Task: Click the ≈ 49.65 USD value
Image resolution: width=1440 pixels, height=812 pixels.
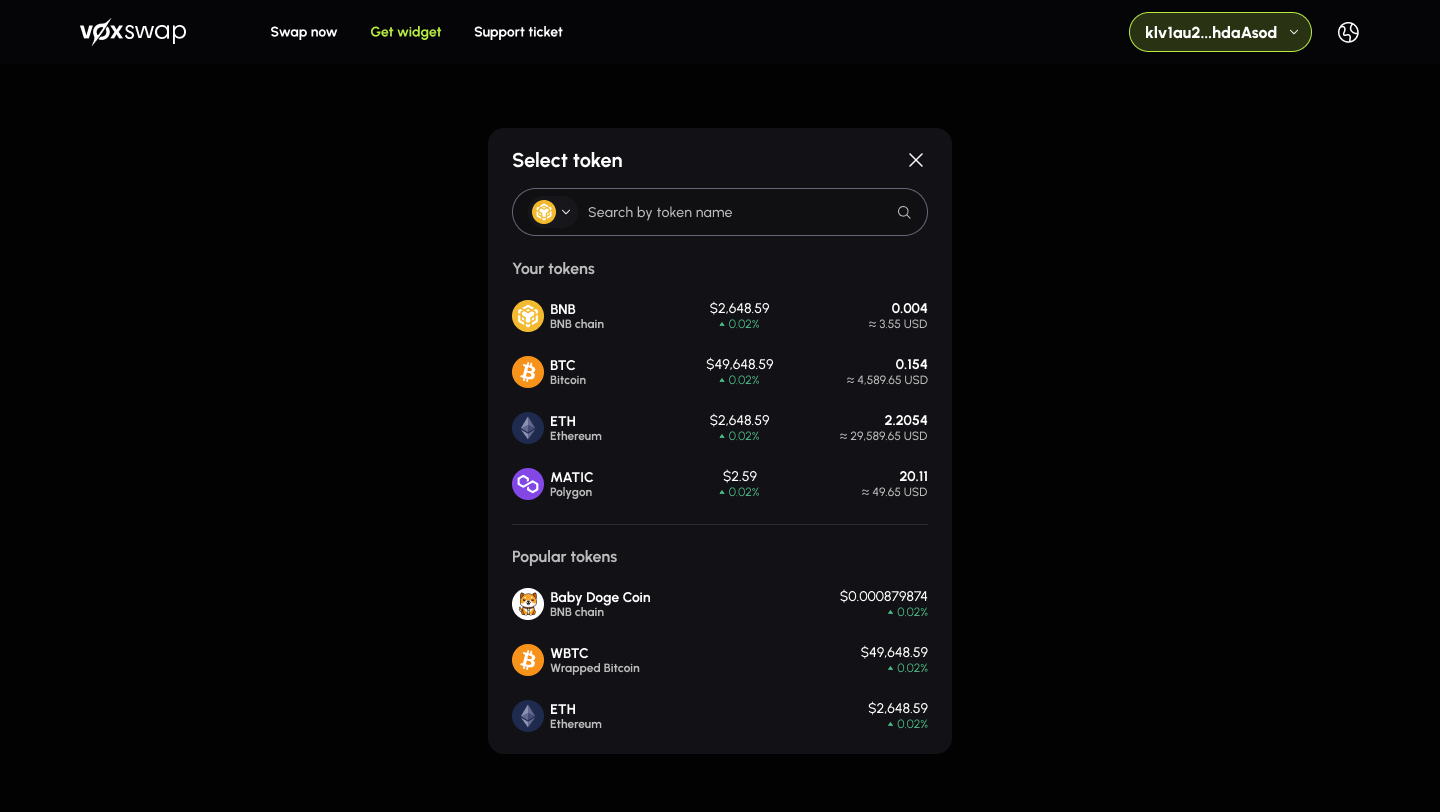Action: [x=895, y=492]
